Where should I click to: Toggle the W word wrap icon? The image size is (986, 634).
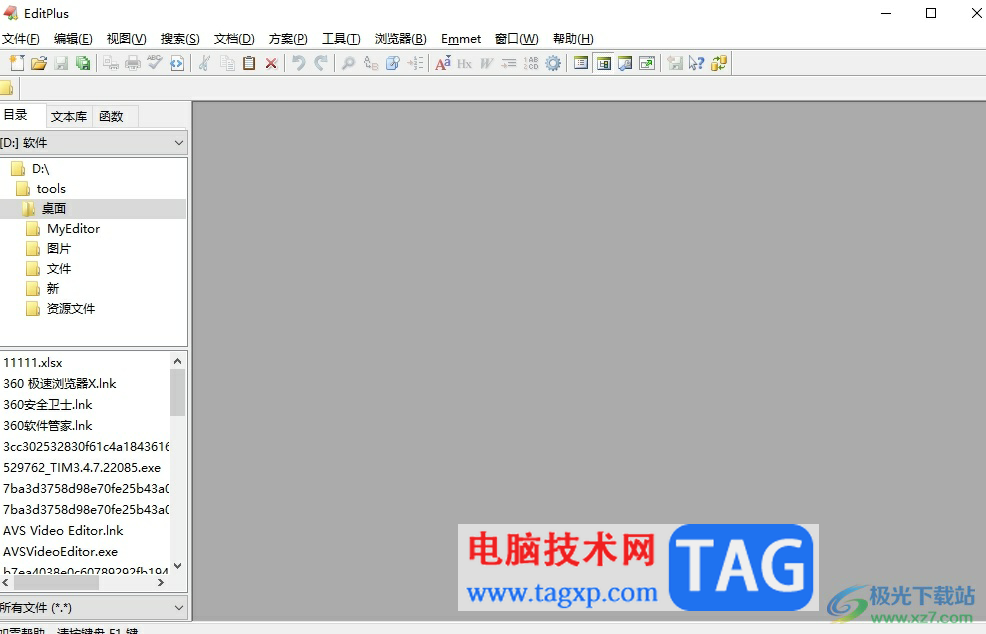(x=487, y=63)
